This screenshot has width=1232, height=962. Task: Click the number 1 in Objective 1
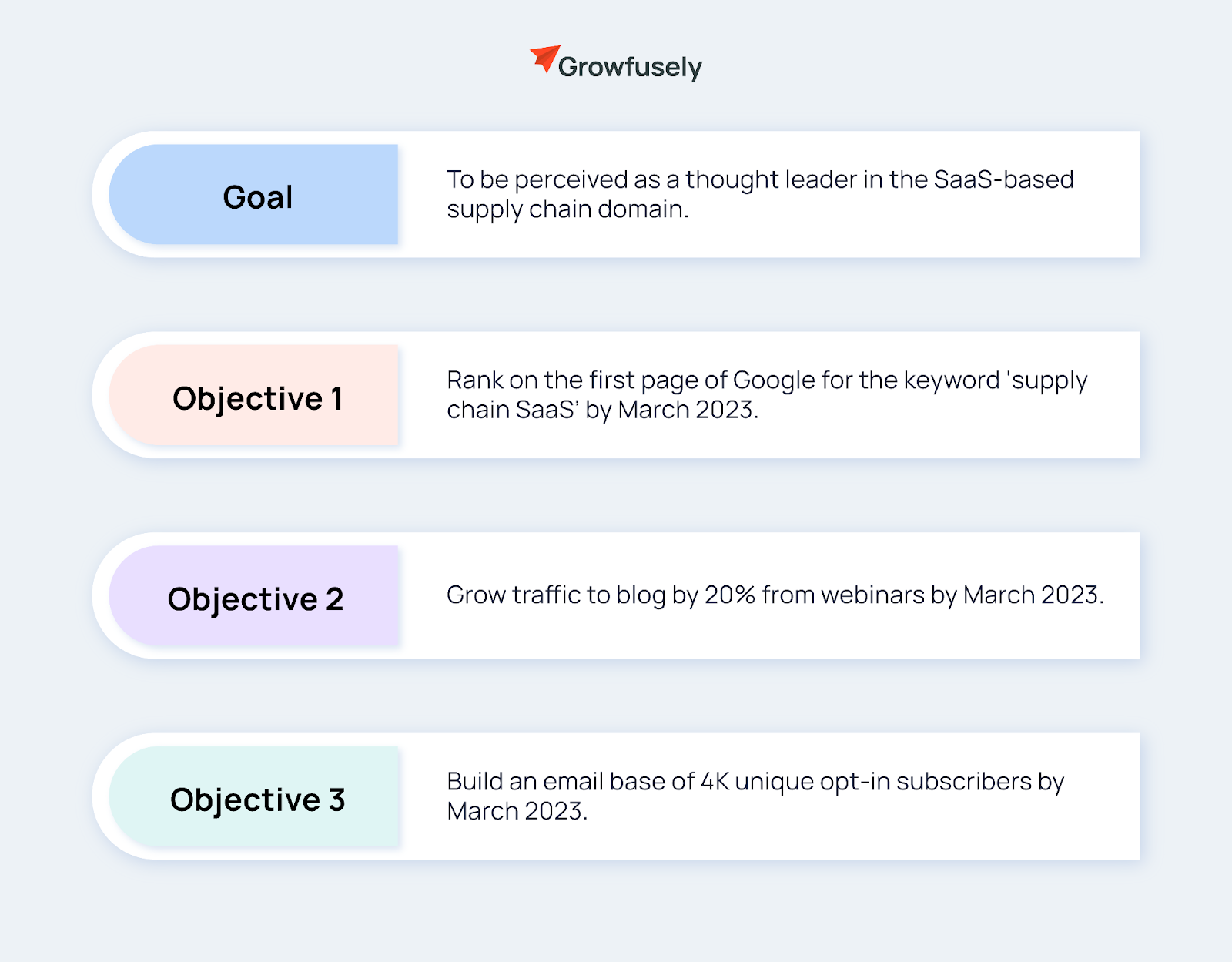tap(336, 399)
